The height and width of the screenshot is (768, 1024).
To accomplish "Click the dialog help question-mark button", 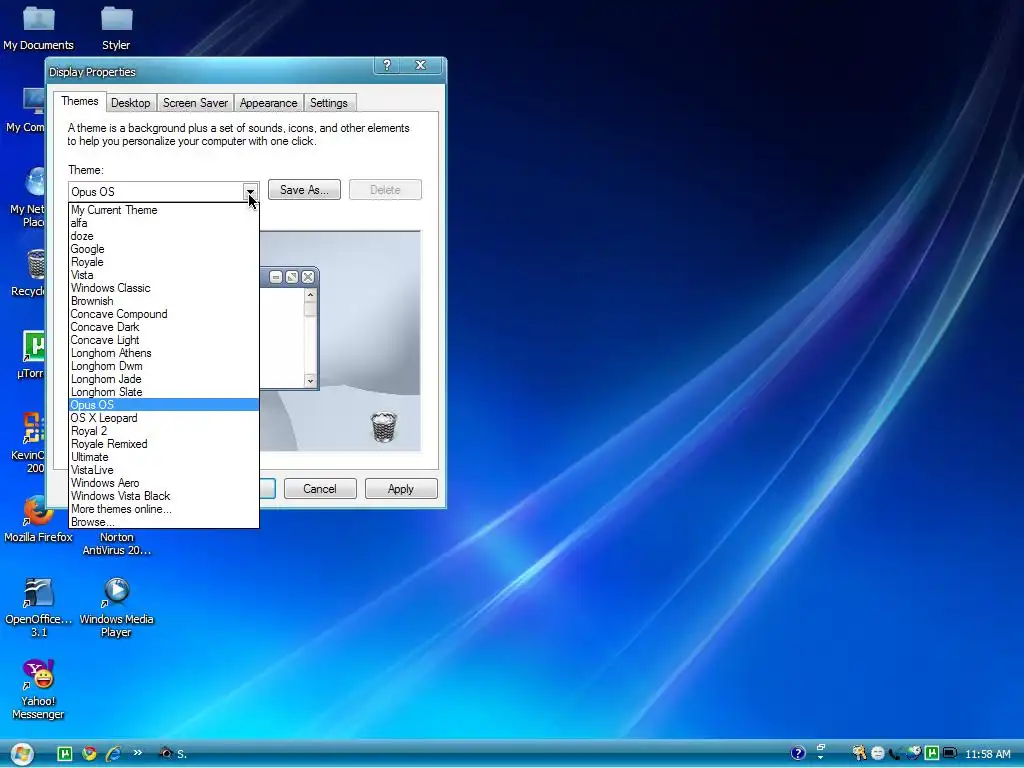I will pyautogui.click(x=387, y=65).
